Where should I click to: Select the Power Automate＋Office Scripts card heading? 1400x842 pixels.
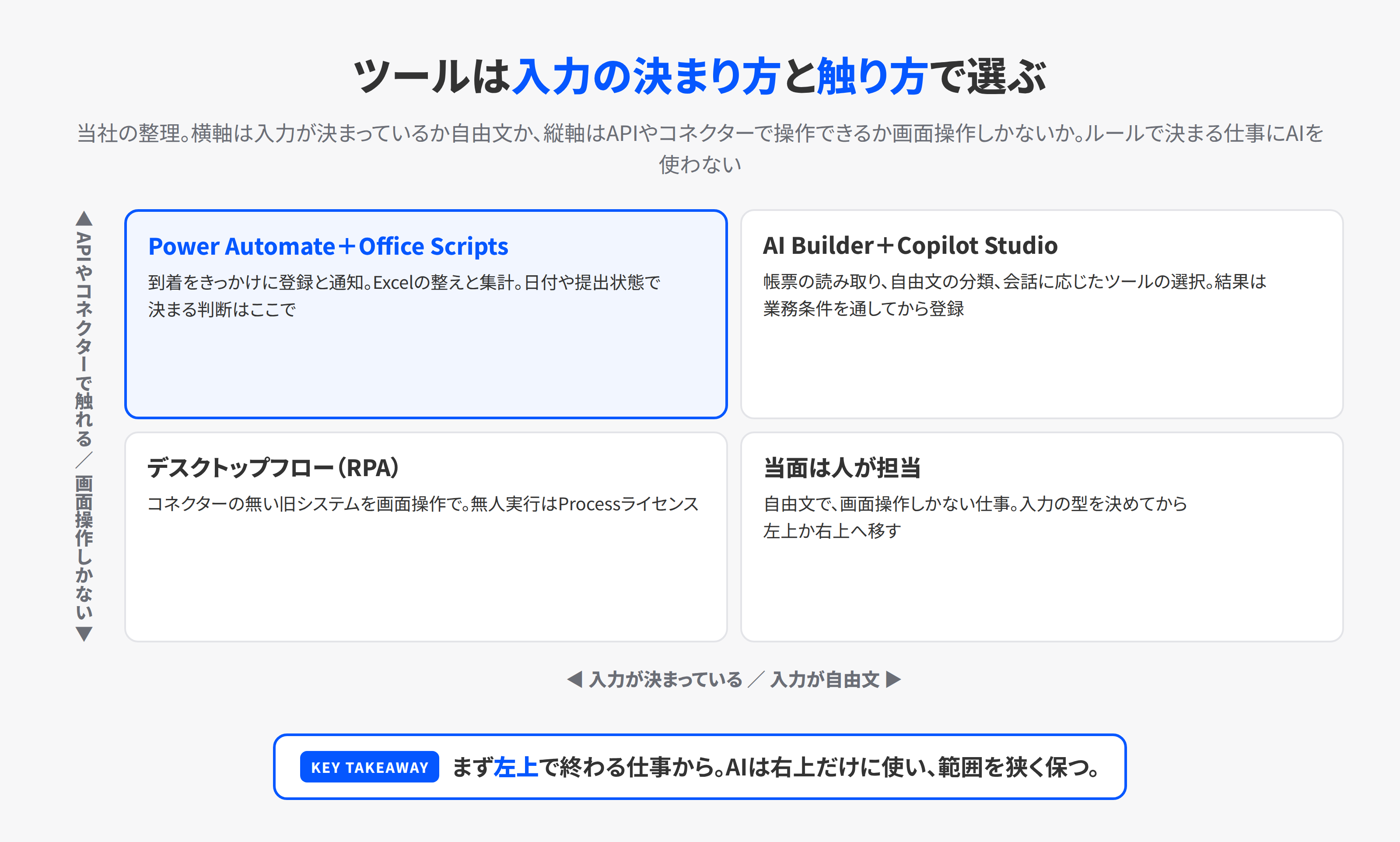(x=328, y=246)
